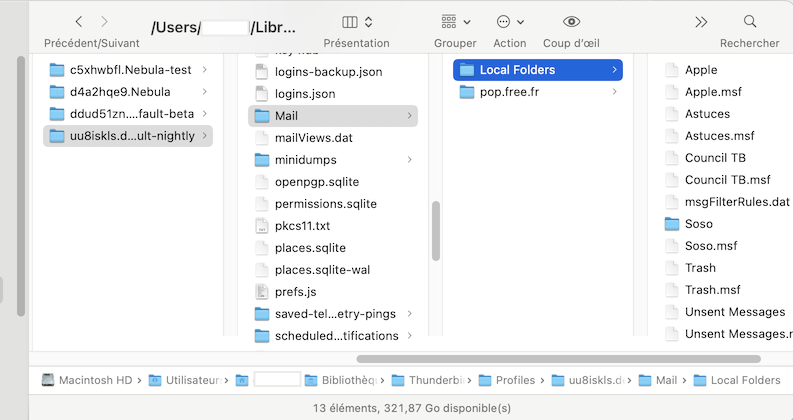The image size is (793, 420).
Task: Click the Rechercher magnifier icon
Action: click(x=750, y=21)
